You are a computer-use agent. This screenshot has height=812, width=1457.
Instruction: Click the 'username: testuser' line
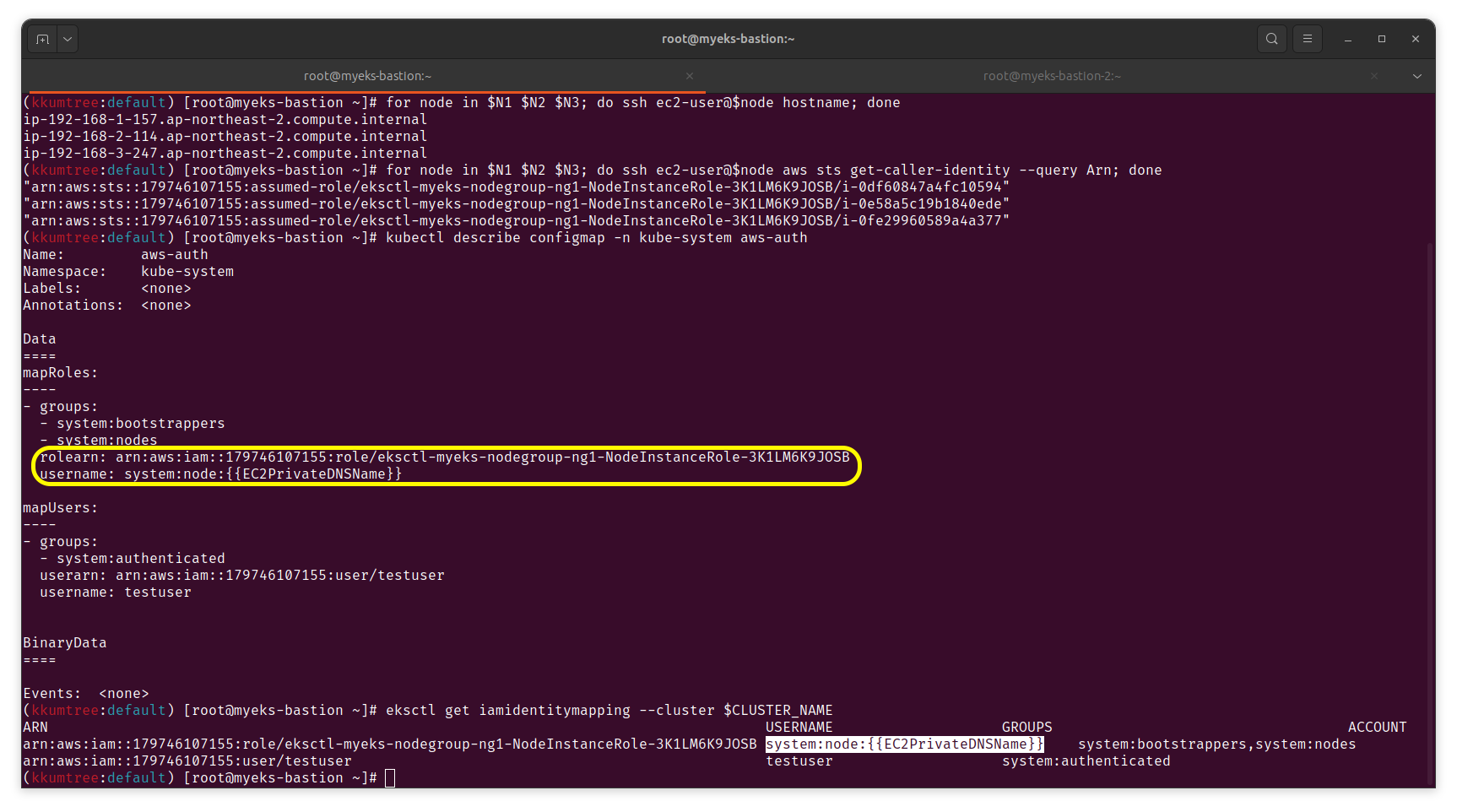[115, 593]
